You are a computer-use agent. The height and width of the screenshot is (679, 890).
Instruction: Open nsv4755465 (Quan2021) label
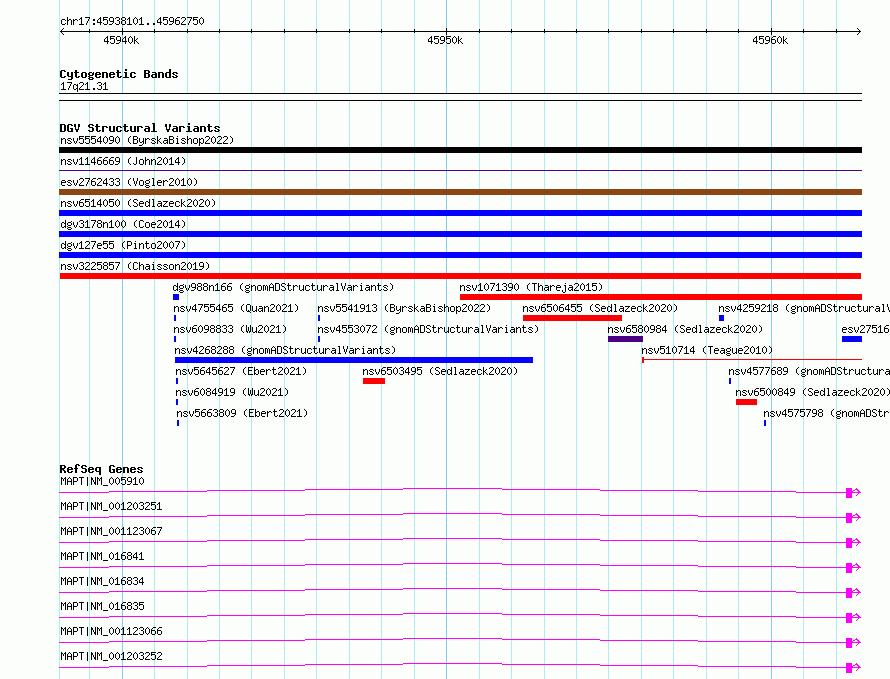pos(236,308)
